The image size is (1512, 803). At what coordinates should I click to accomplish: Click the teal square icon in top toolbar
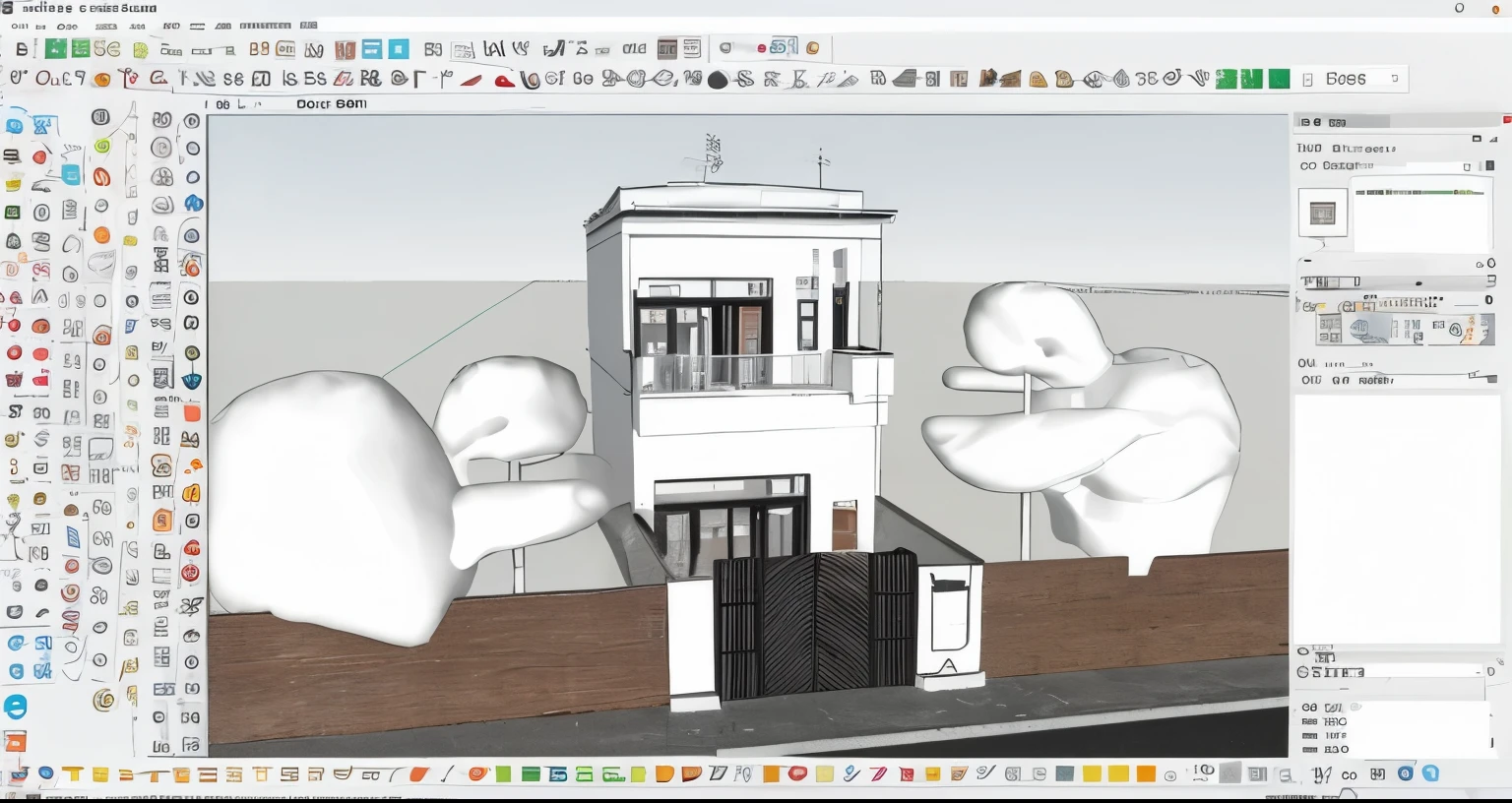point(399,48)
